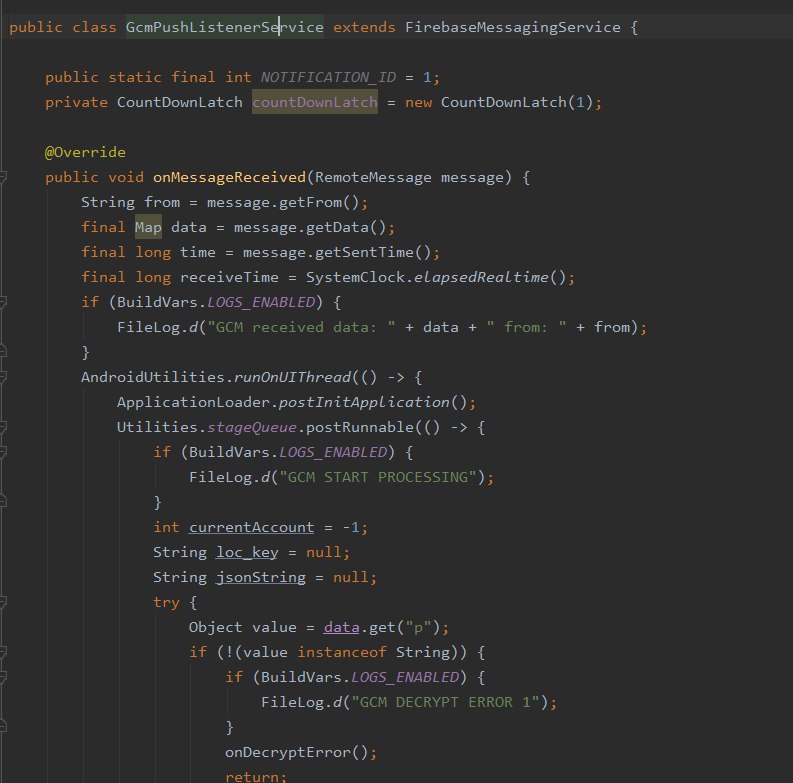
Task: Click the receiveTime variable declaration
Action: (229, 277)
